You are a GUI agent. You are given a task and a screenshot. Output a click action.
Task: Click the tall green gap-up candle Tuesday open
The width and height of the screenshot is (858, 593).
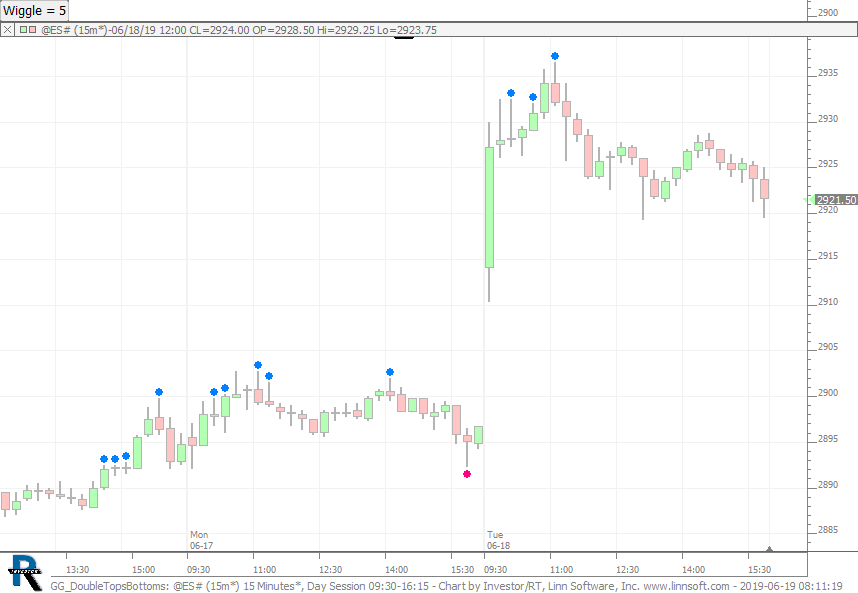(489, 207)
